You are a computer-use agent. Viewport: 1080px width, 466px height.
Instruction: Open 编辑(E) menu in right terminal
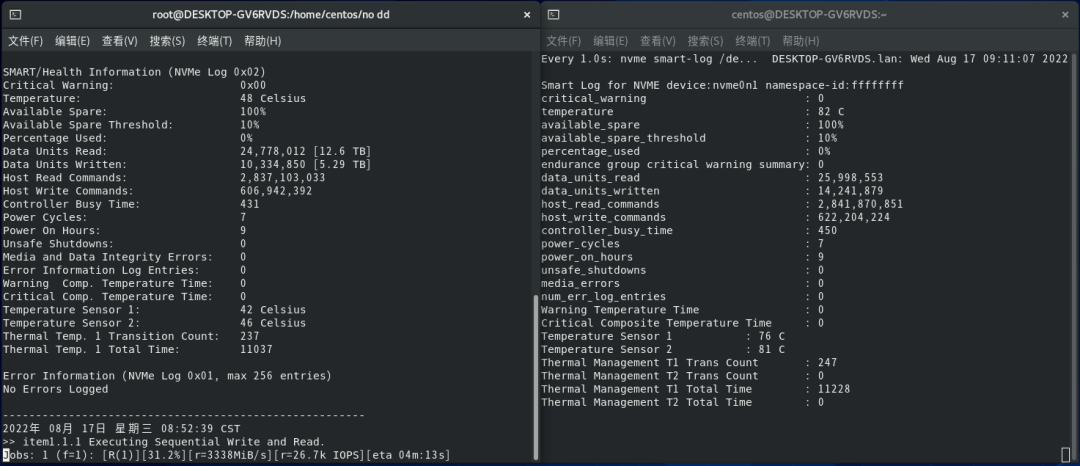tap(611, 41)
